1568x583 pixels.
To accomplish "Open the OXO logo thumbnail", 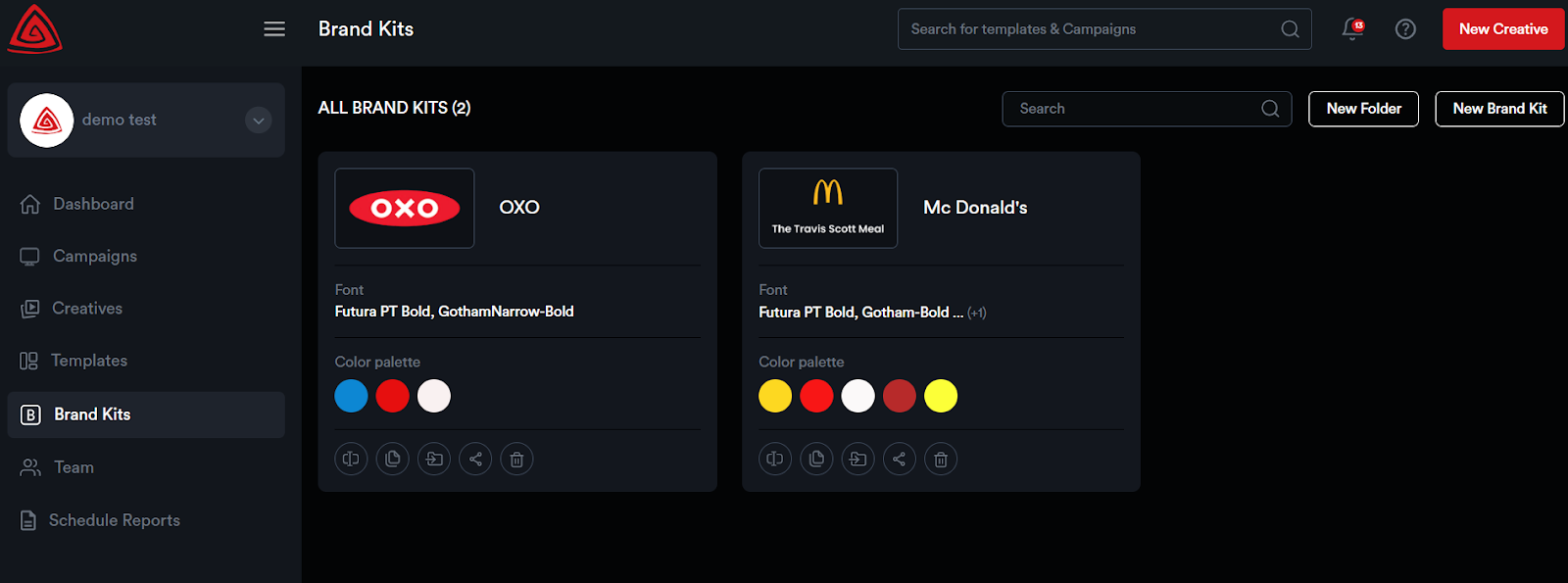I will (x=405, y=208).
